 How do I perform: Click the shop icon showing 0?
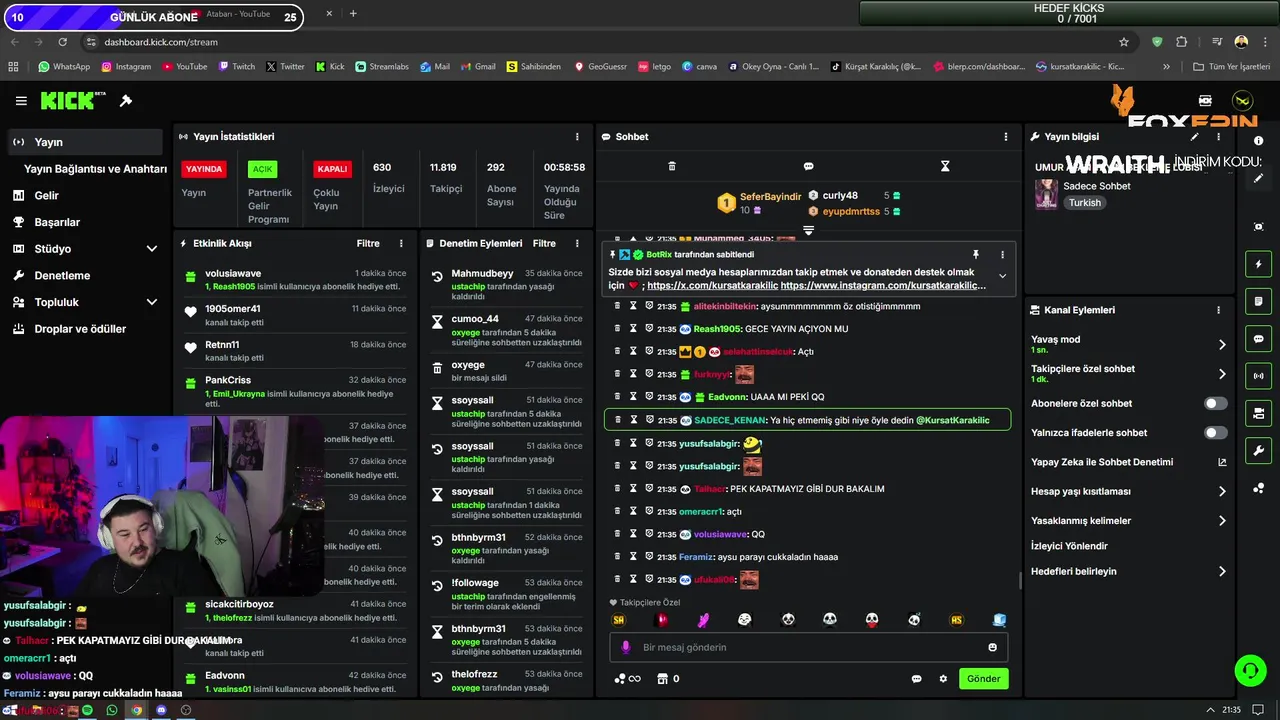[667, 679]
